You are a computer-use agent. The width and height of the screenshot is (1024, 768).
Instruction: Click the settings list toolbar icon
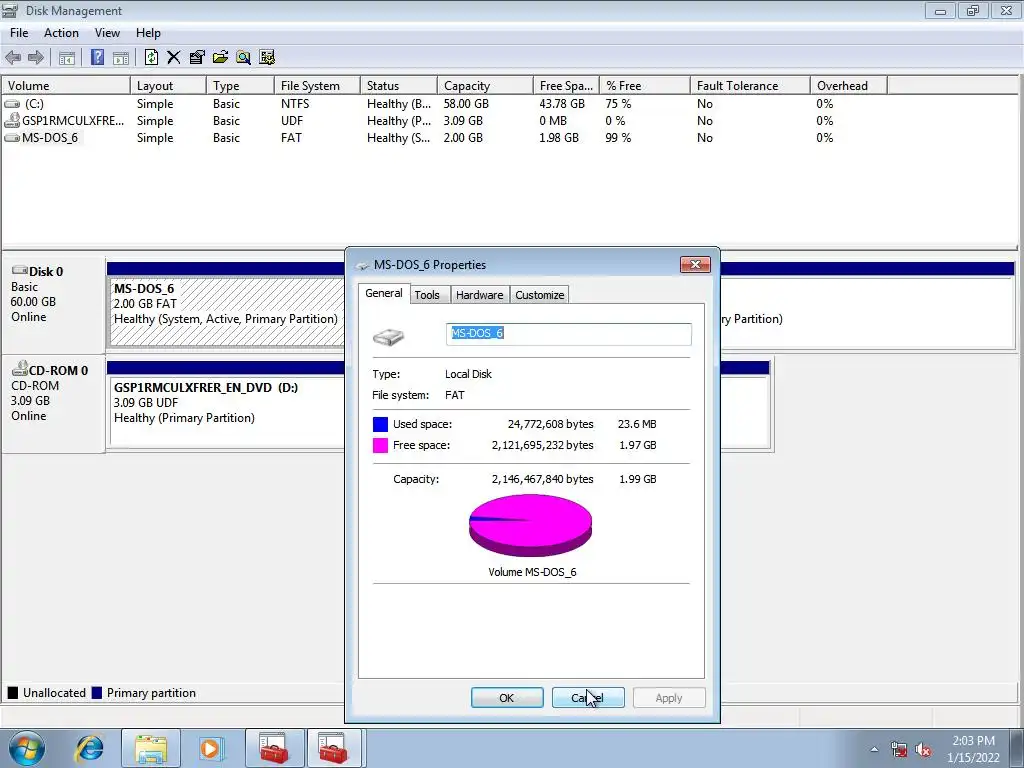click(x=266, y=57)
